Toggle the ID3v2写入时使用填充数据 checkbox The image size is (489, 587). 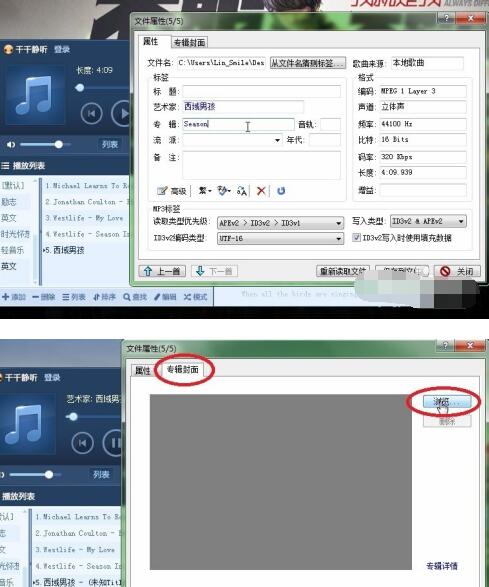356,237
